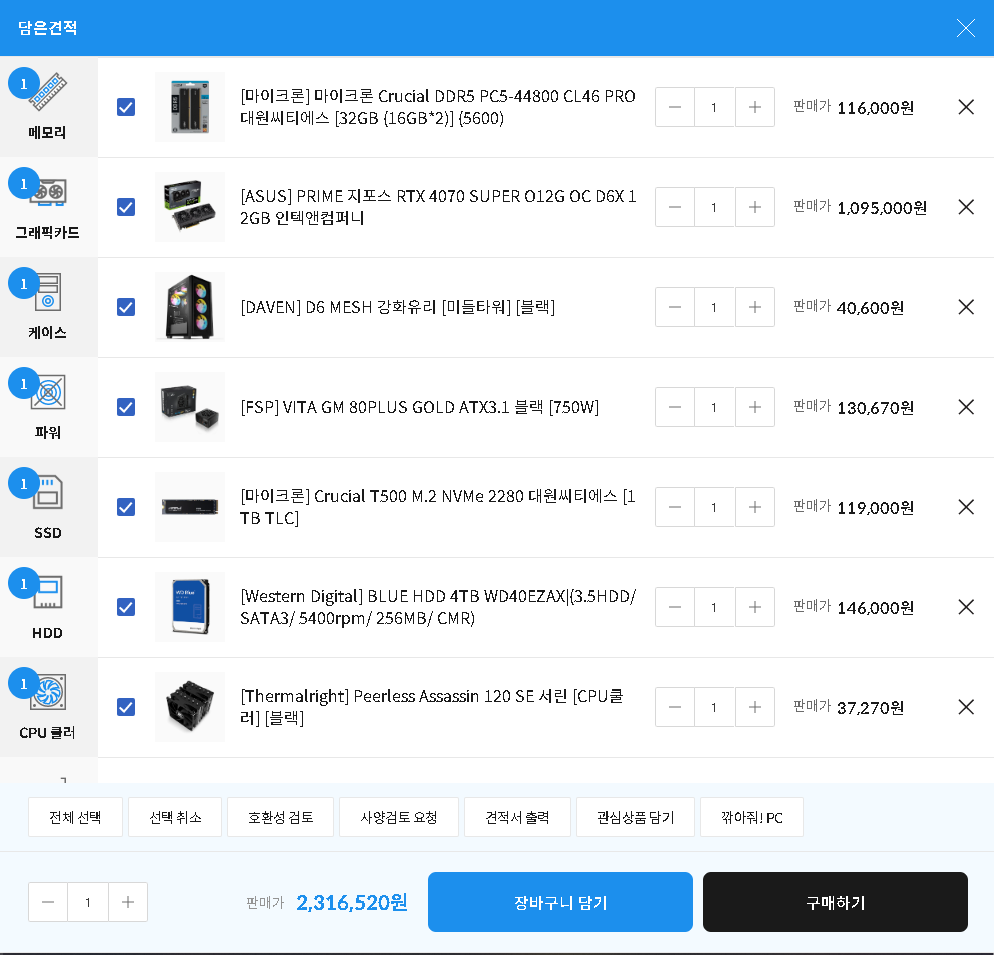Click the 구매하기 purchase button
The height and width of the screenshot is (955, 994).
[836, 902]
